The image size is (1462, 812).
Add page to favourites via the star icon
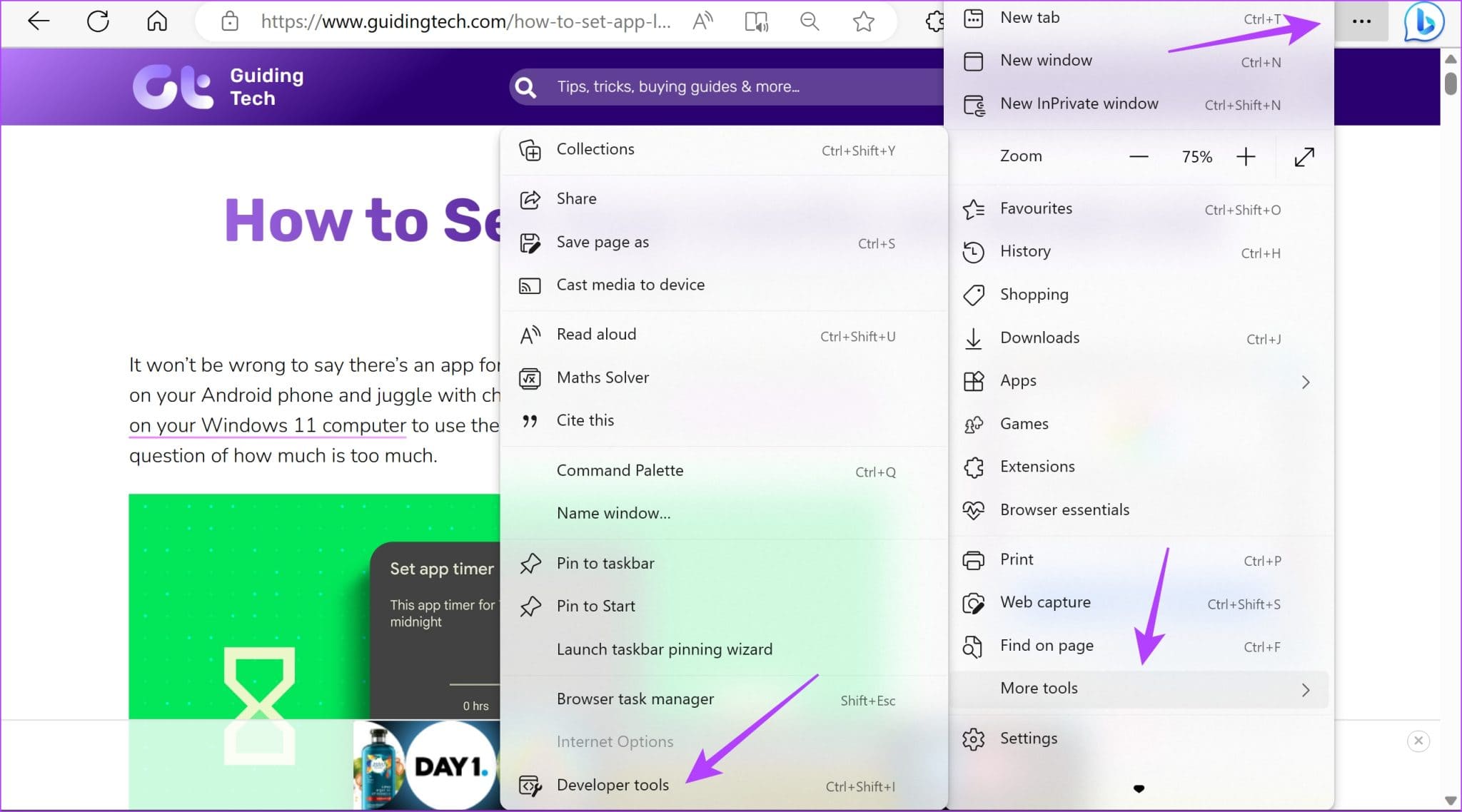point(863,21)
